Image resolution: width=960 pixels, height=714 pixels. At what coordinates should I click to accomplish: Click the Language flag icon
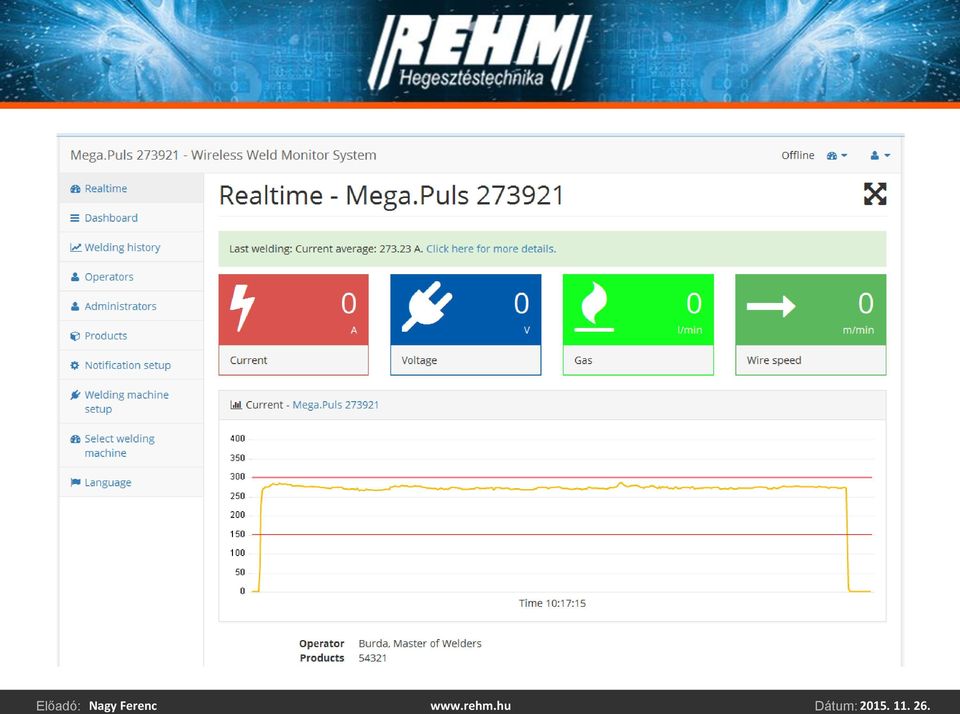[x=75, y=483]
